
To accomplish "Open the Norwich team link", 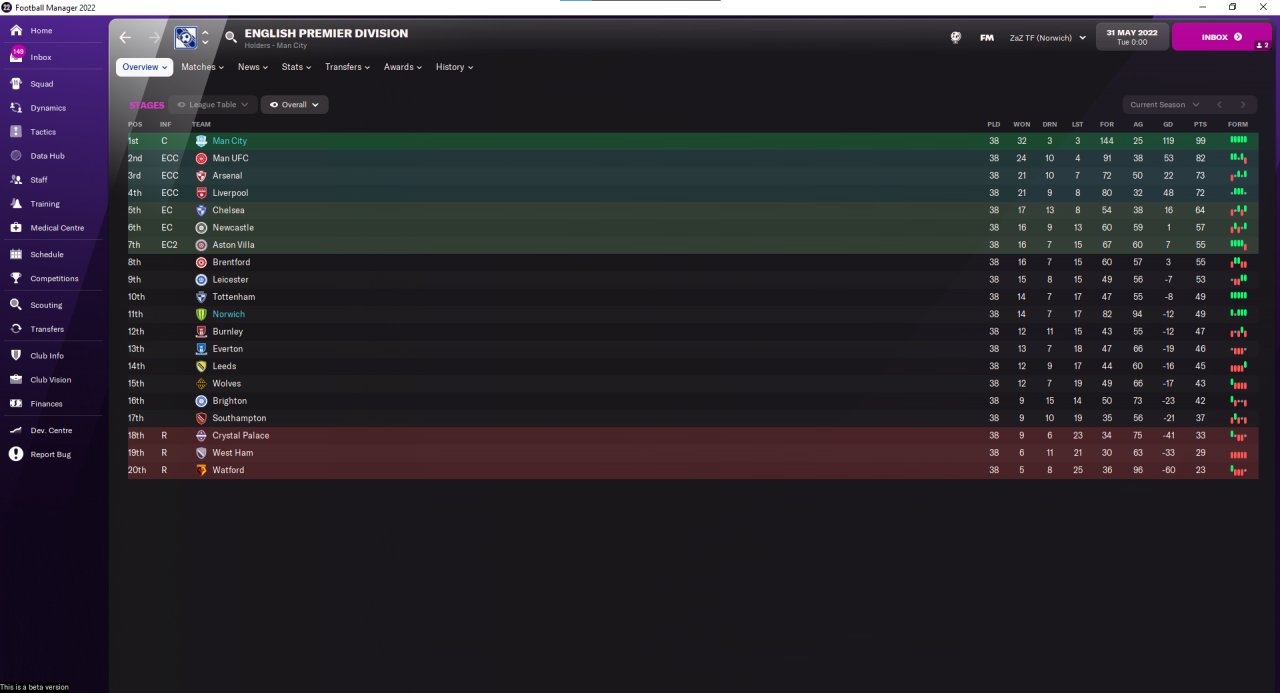I will click(228, 314).
